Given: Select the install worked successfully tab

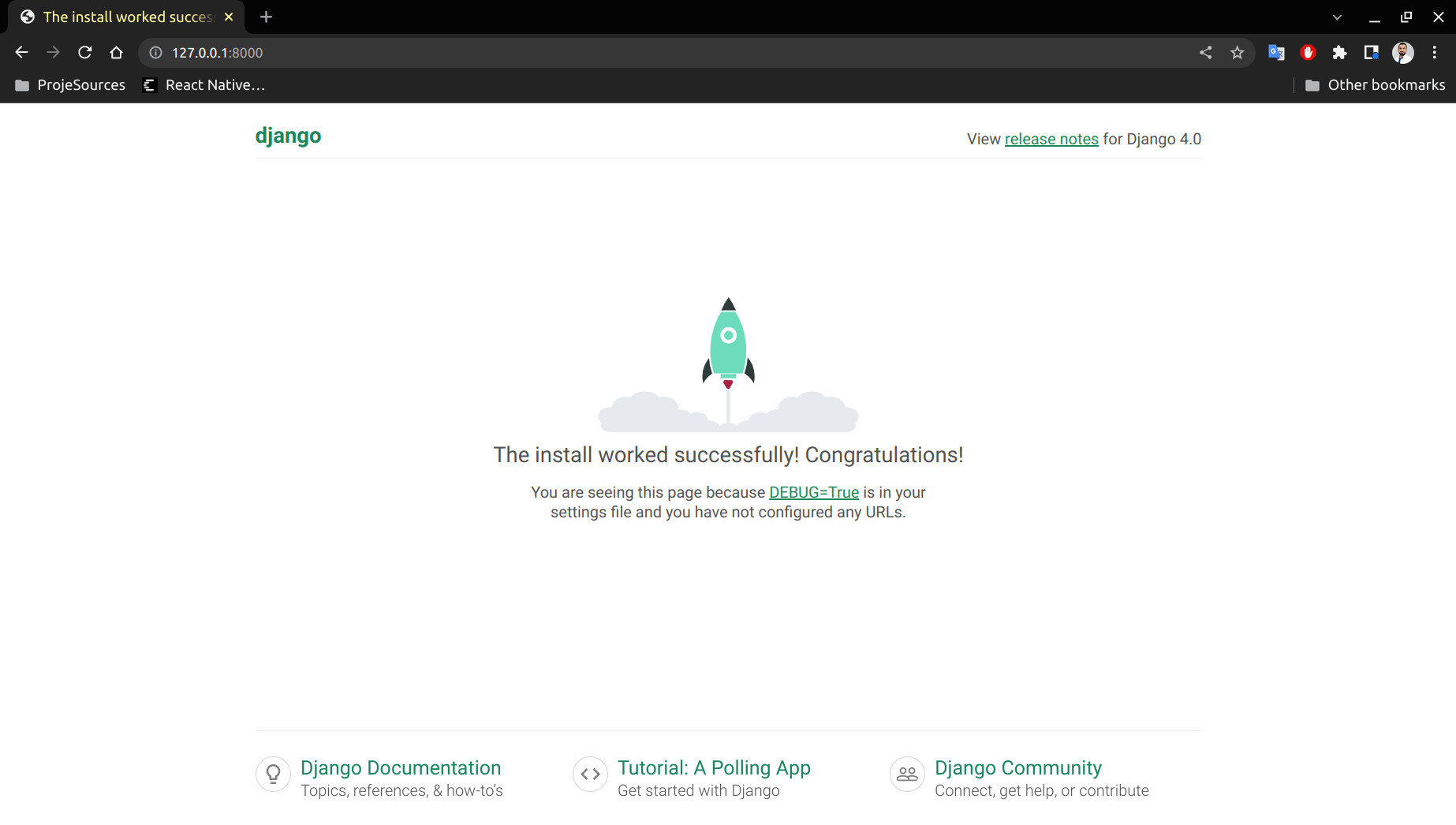Looking at the screenshot, I should (x=126, y=17).
